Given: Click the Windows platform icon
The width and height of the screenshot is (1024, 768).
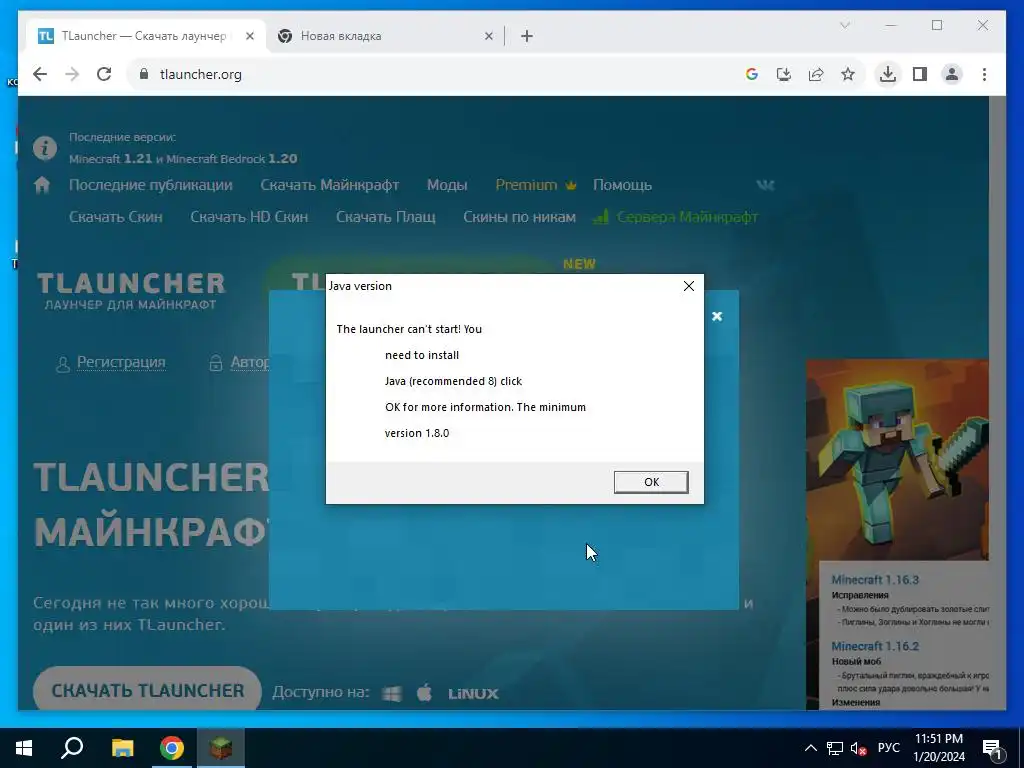Looking at the screenshot, I should (x=392, y=694).
